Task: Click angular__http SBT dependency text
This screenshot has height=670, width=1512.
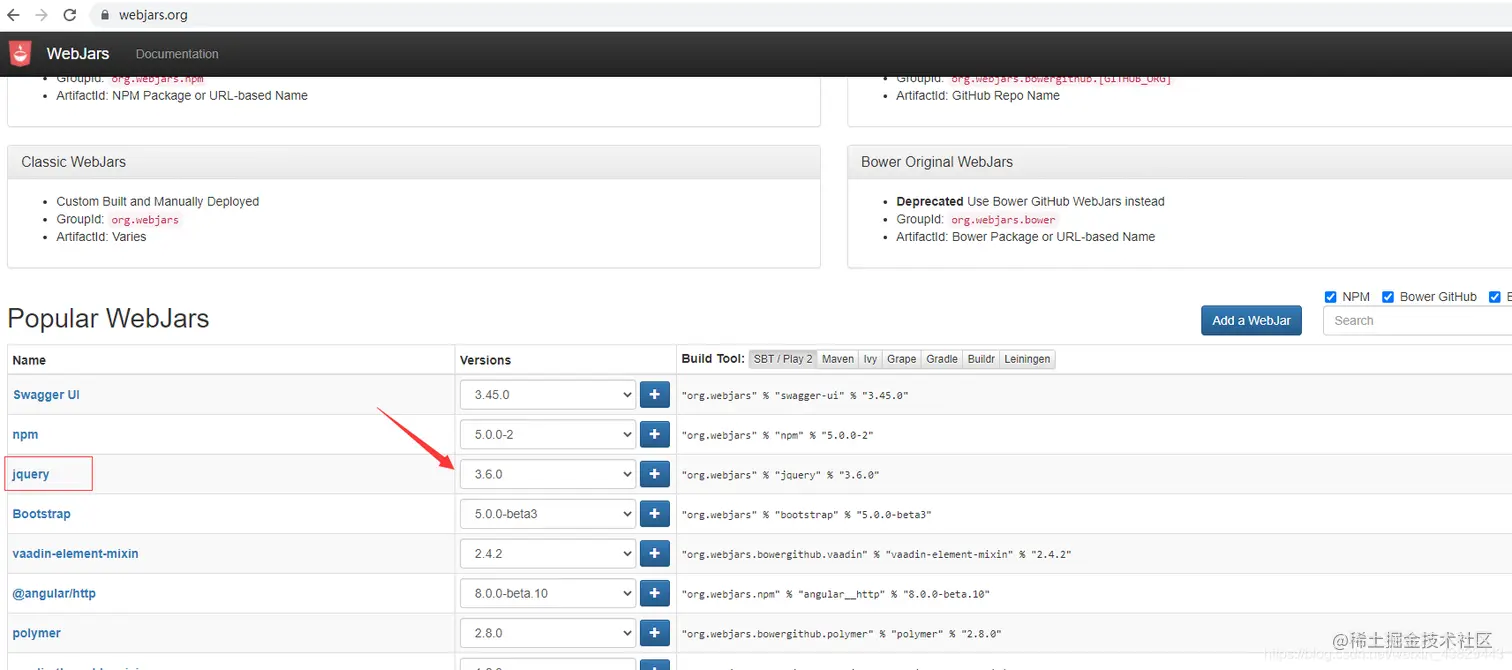Action: [x=835, y=594]
